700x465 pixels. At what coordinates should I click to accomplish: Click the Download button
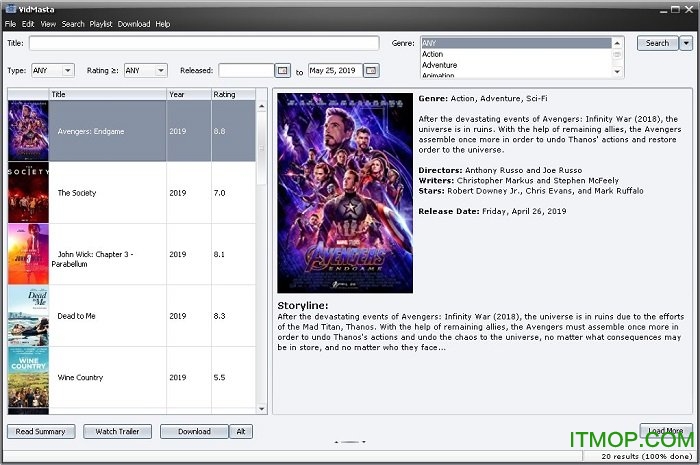coord(194,432)
